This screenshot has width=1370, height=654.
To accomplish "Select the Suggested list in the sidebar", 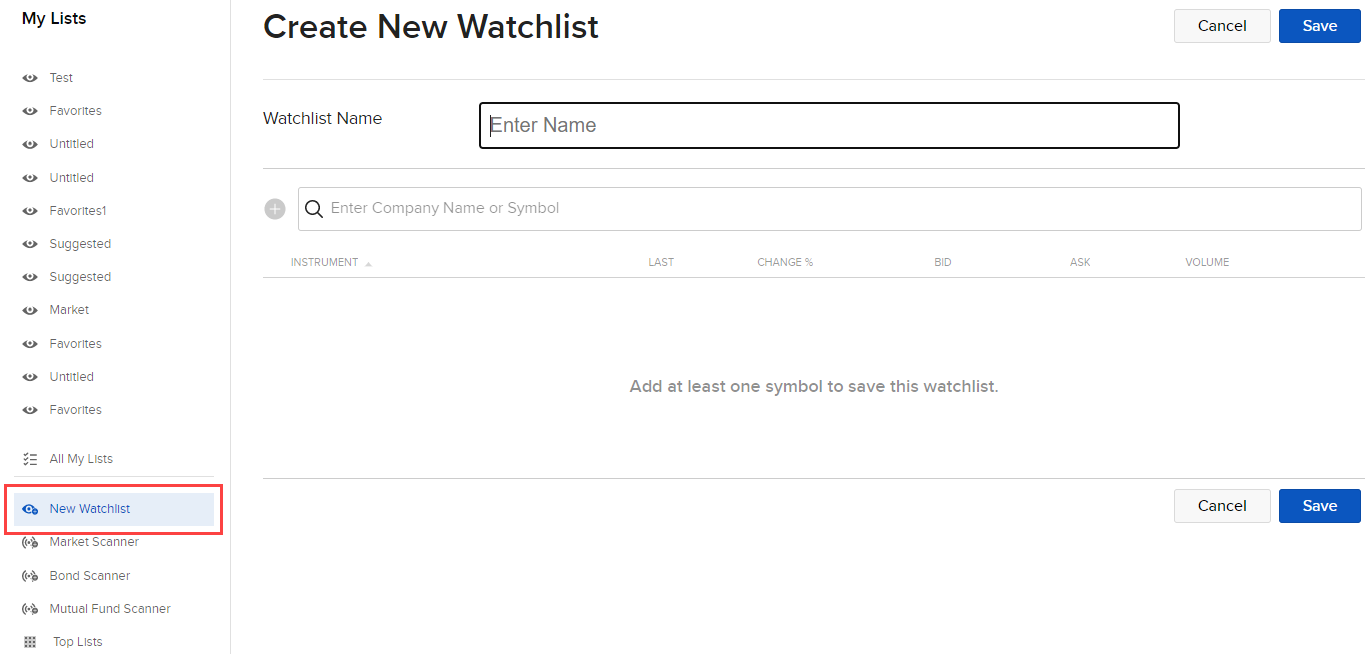I will (80, 243).
